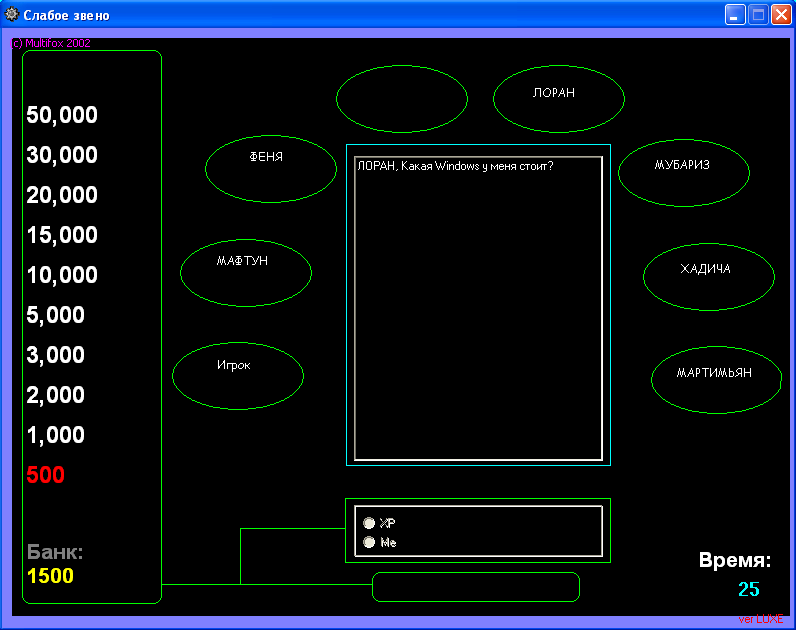
Task: Click the 50,000 prize level
Action: click(x=62, y=115)
